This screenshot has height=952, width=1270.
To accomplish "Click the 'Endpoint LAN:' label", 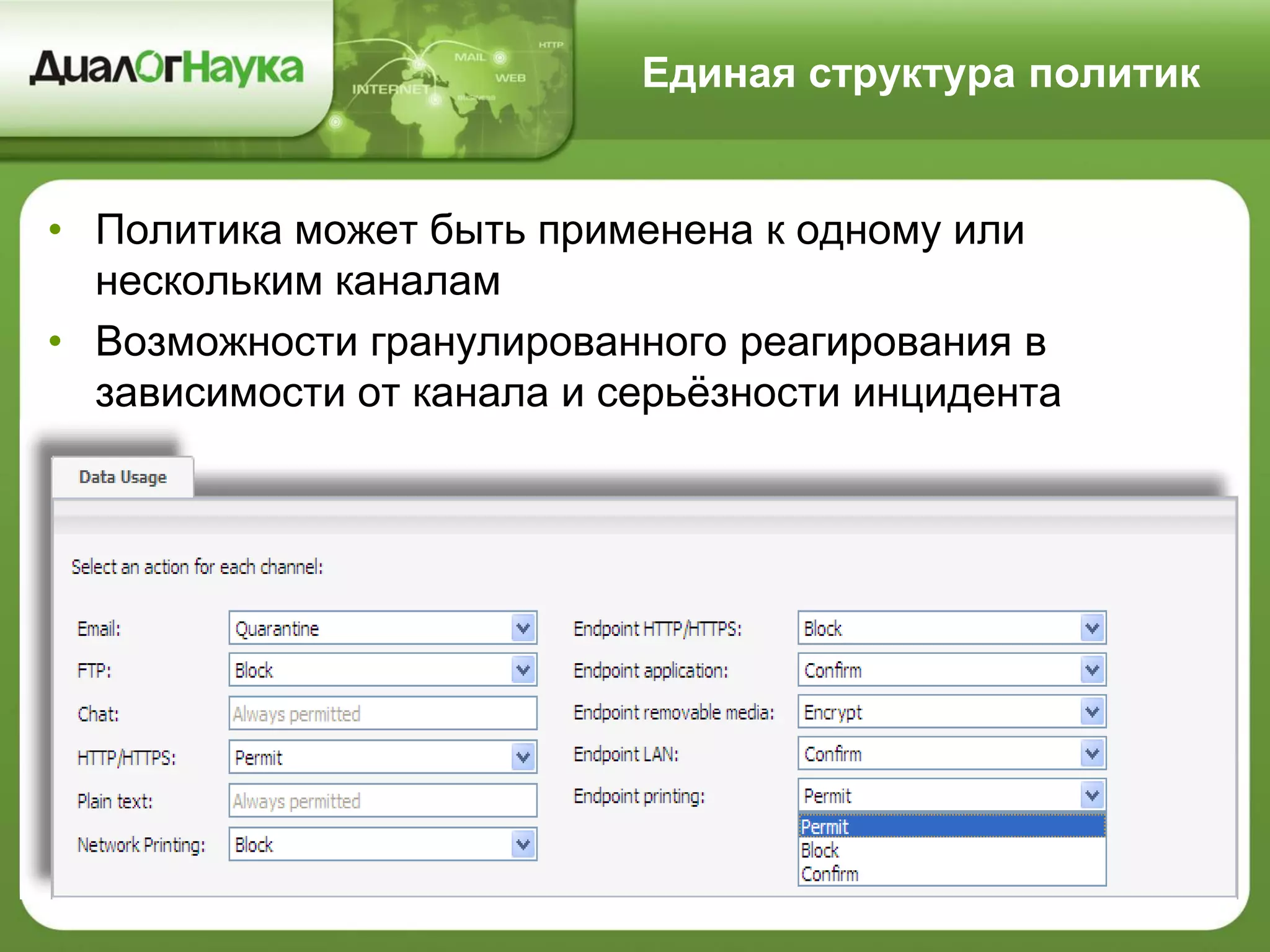I will pyautogui.click(x=626, y=754).
